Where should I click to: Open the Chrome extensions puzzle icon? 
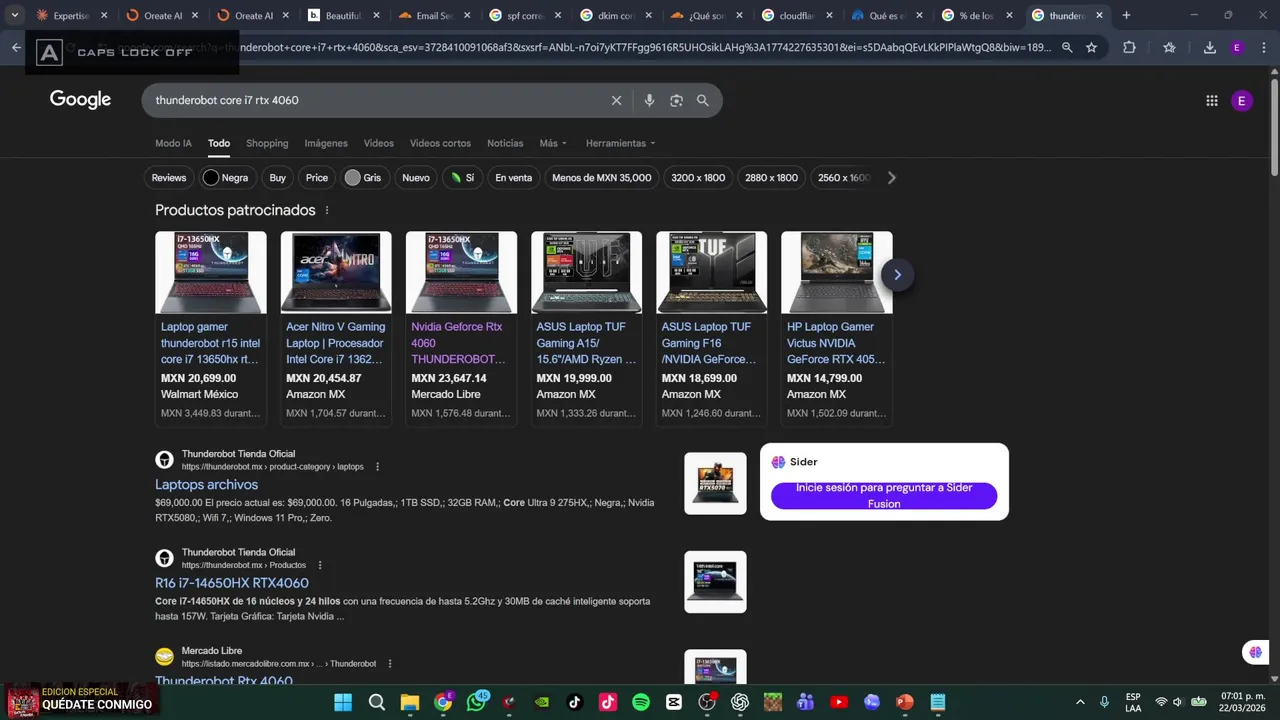click(x=1129, y=47)
